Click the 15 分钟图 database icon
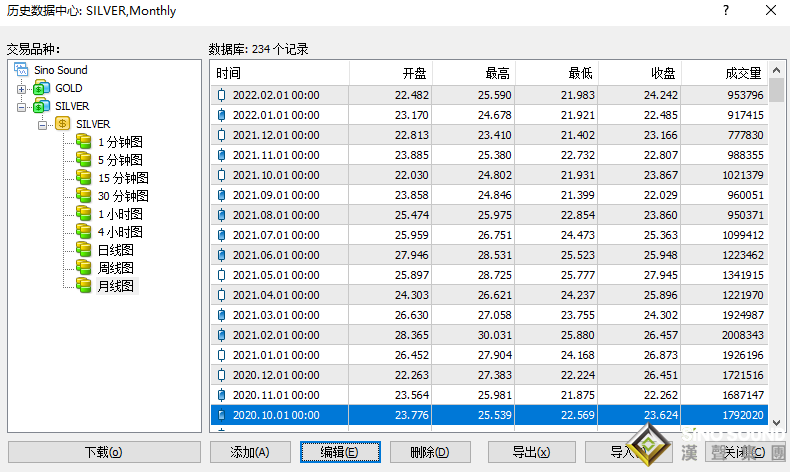 (84, 178)
